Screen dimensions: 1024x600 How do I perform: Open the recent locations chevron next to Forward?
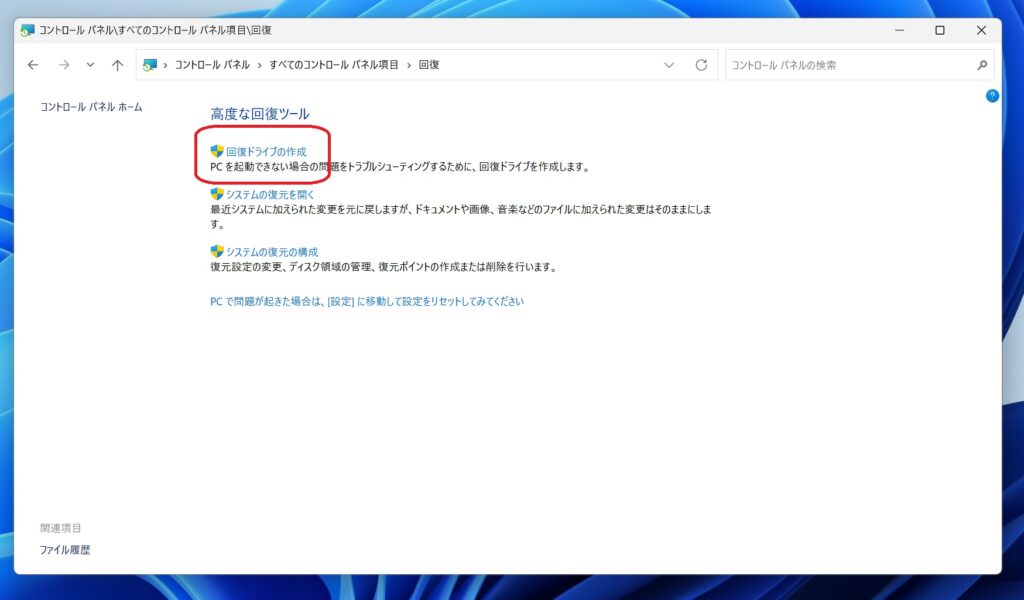(x=90, y=65)
